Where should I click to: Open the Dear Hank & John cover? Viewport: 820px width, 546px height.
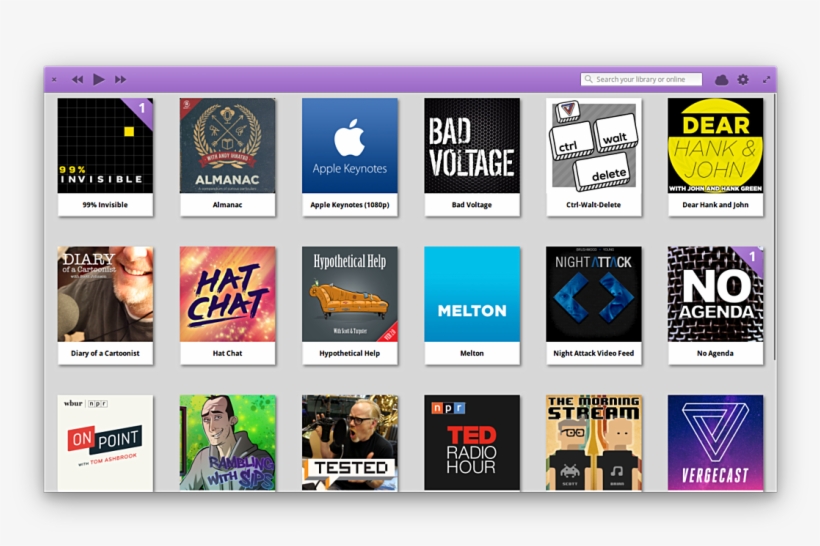(x=715, y=145)
